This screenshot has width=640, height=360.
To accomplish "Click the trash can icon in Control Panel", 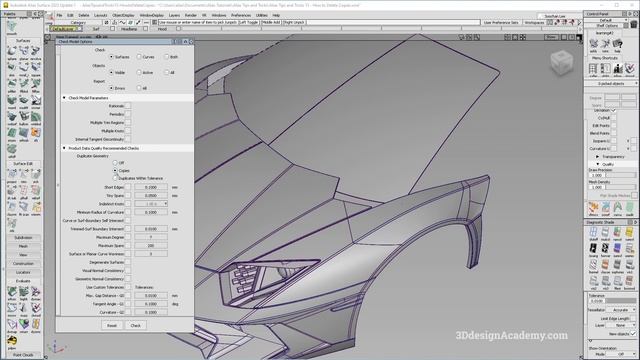I will pos(633,25).
